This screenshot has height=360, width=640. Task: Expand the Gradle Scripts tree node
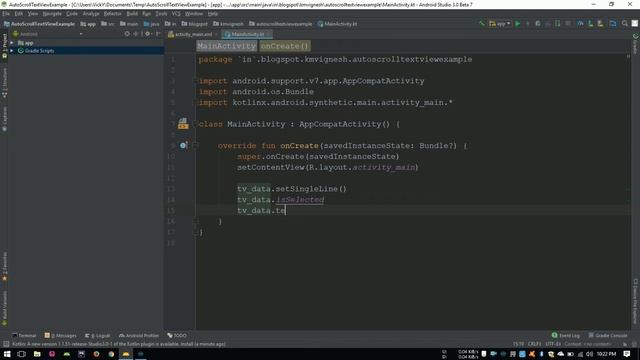(x=12, y=51)
